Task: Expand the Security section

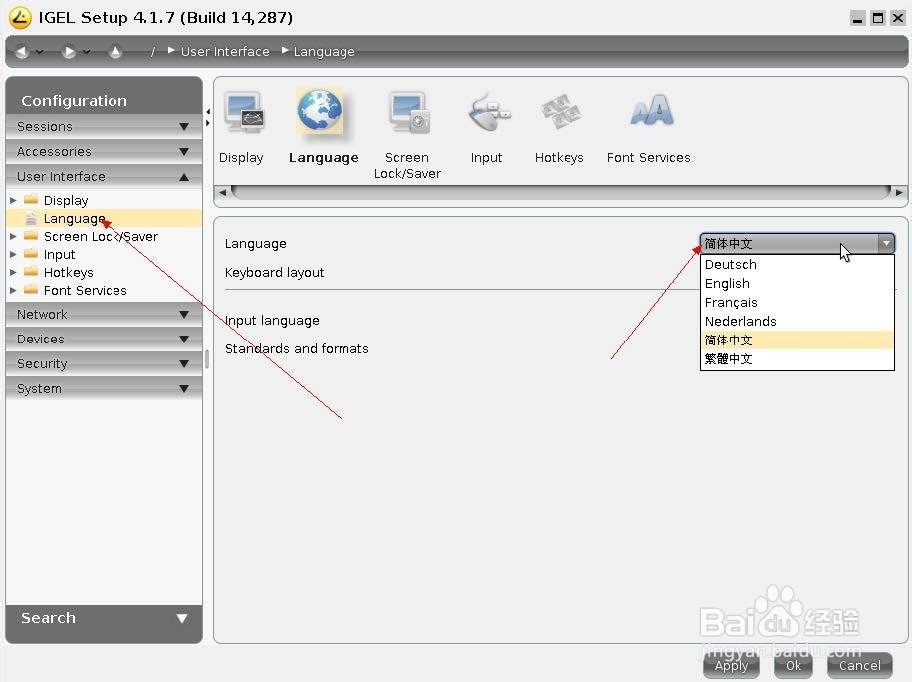Action: tap(104, 363)
